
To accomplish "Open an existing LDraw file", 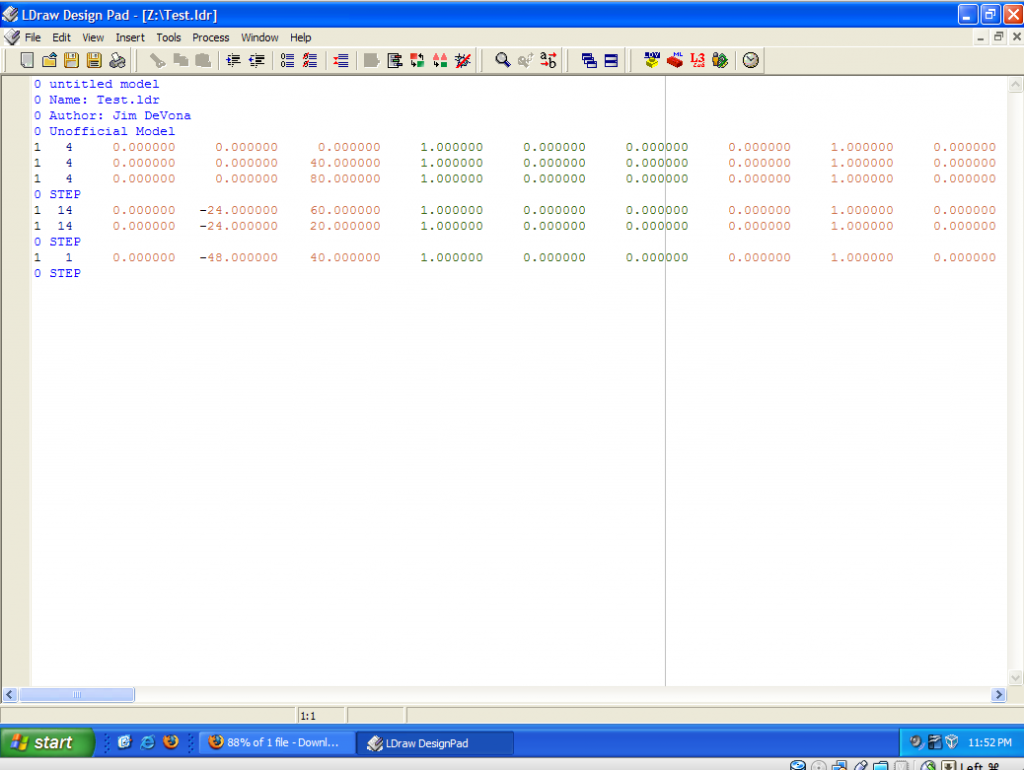I will pos(48,60).
